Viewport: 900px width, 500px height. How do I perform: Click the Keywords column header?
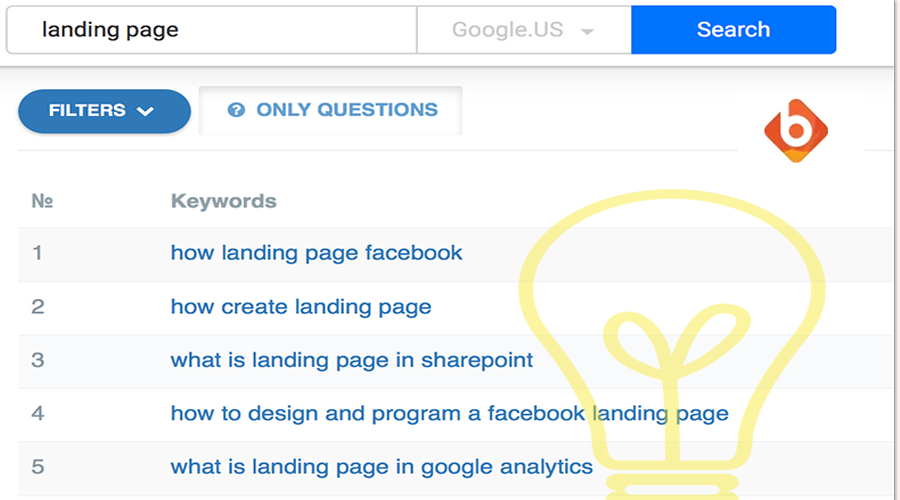pos(223,201)
